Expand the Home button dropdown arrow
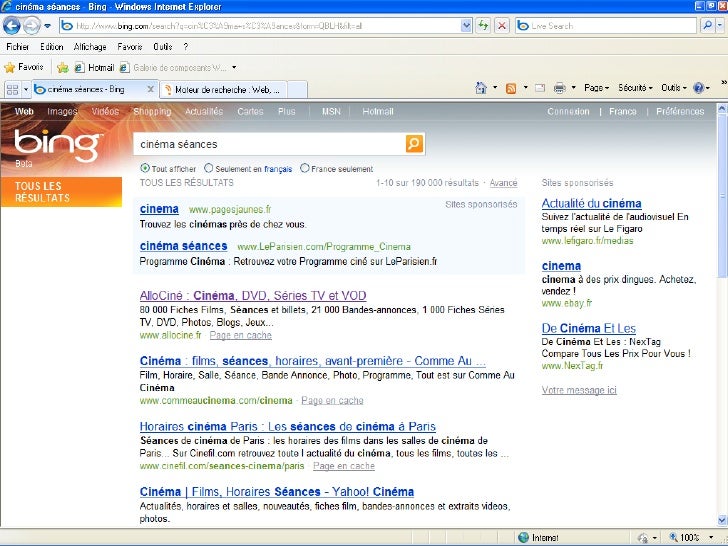 (x=495, y=87)
